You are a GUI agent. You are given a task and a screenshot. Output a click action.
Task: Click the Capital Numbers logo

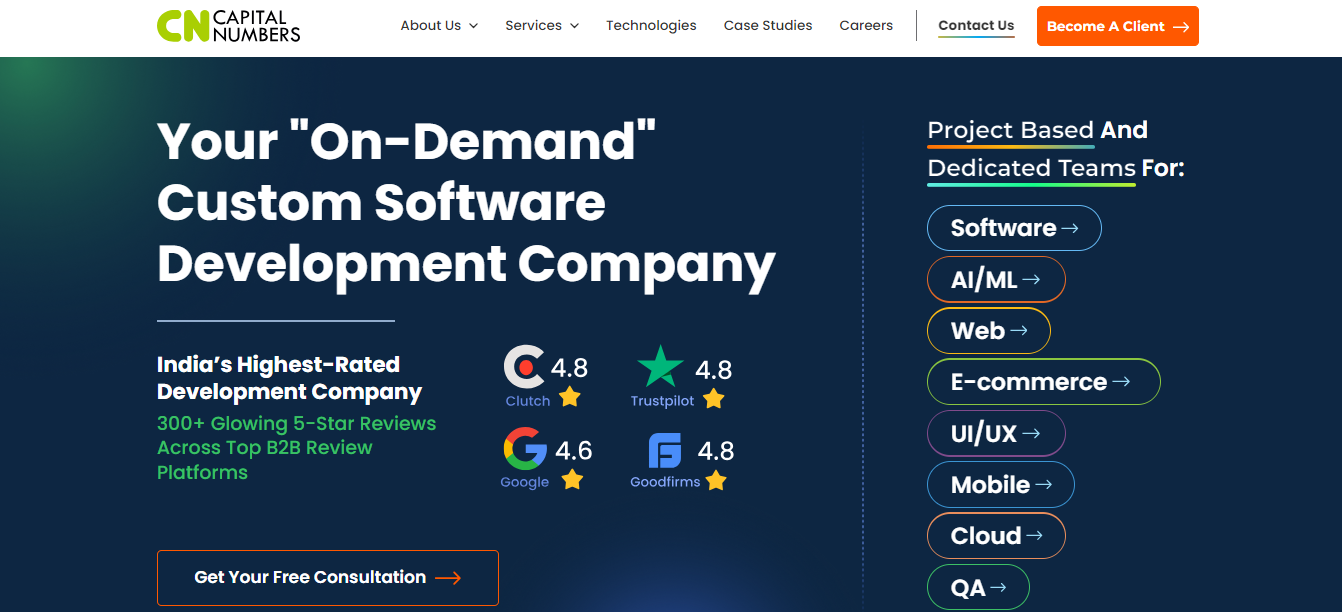tap(228, 26)
